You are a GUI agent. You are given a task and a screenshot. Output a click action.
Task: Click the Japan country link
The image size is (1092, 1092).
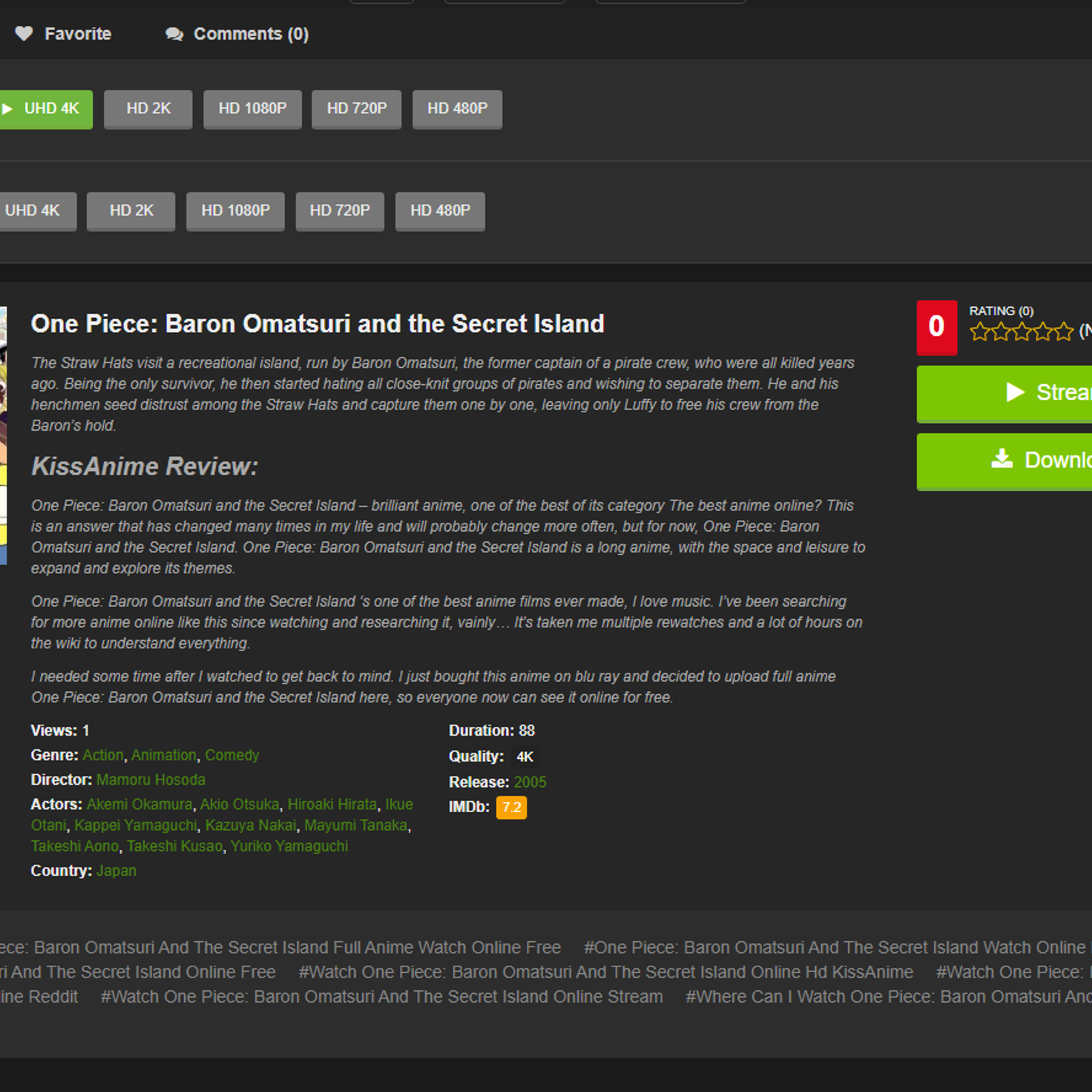(116, 871)
